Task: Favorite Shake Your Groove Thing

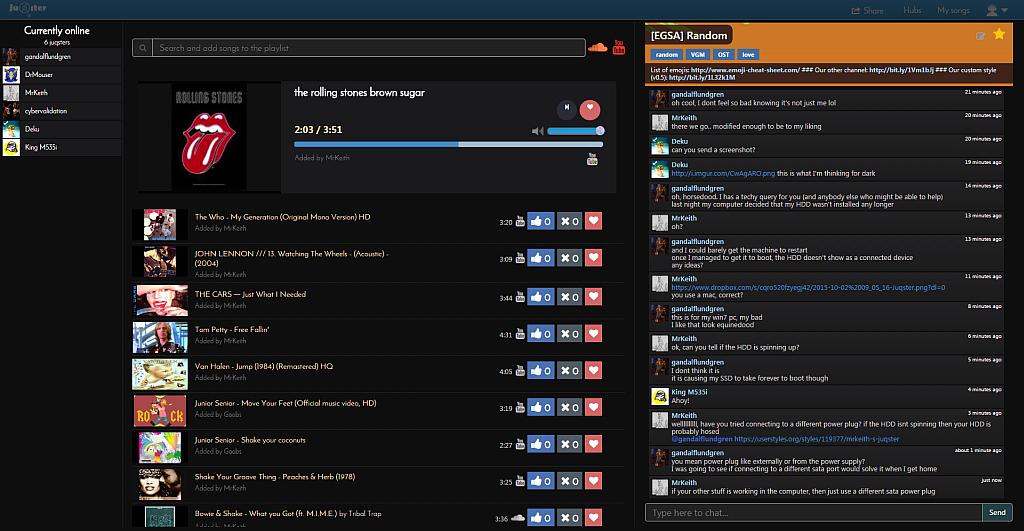Action: (x=593, y=481)
